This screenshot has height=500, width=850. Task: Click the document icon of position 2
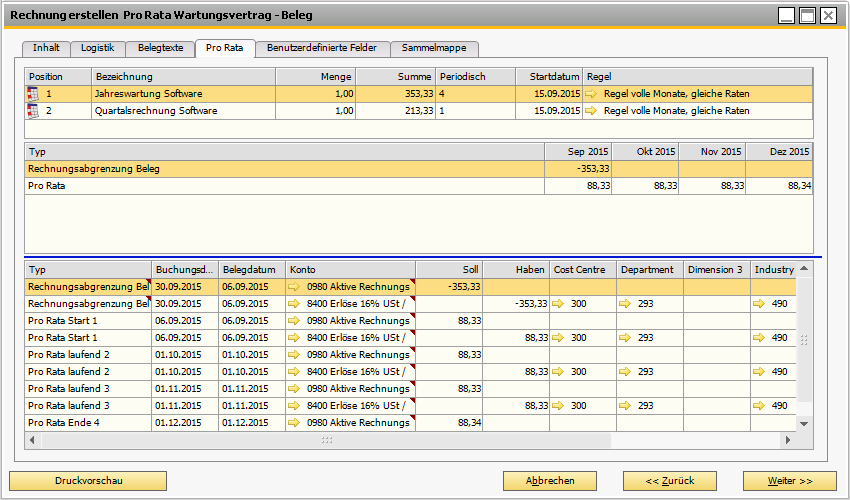pos(33,111)
